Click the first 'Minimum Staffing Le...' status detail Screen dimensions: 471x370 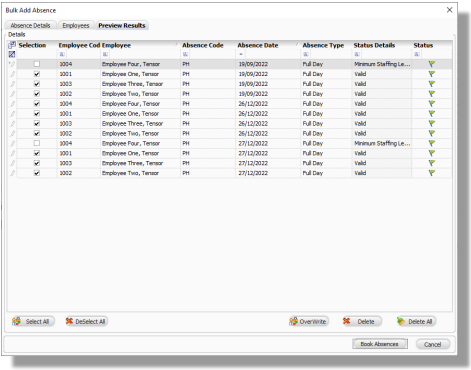[x=382, y=64]
